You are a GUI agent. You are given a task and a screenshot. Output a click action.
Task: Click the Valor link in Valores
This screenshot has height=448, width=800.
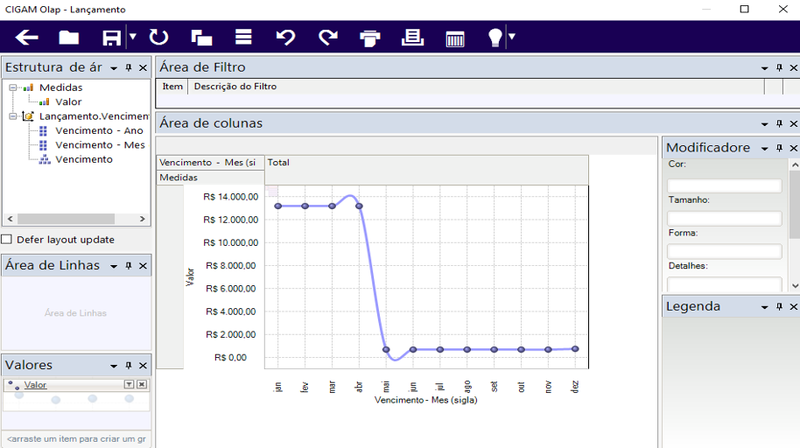[x=35, y=385]
